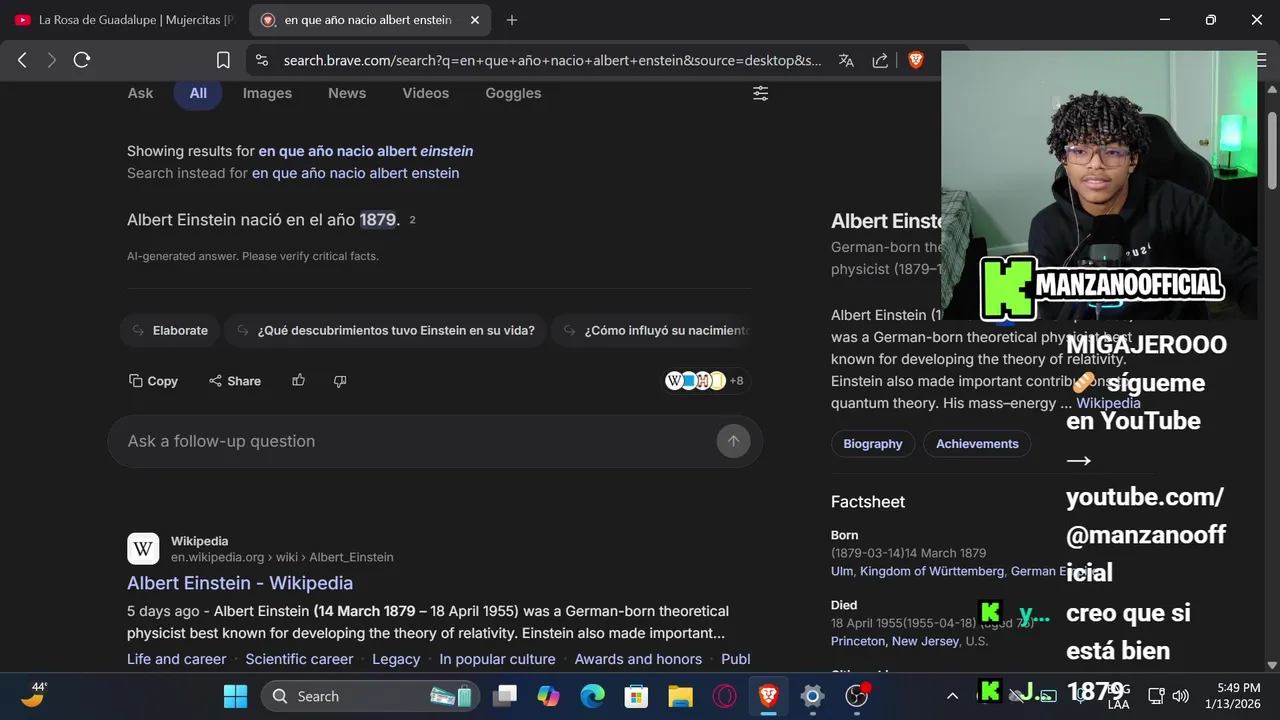This screenshot has height=720, width=1280.
Task: Give the AI answer a thumbs down
Action: tap(339, 380)
